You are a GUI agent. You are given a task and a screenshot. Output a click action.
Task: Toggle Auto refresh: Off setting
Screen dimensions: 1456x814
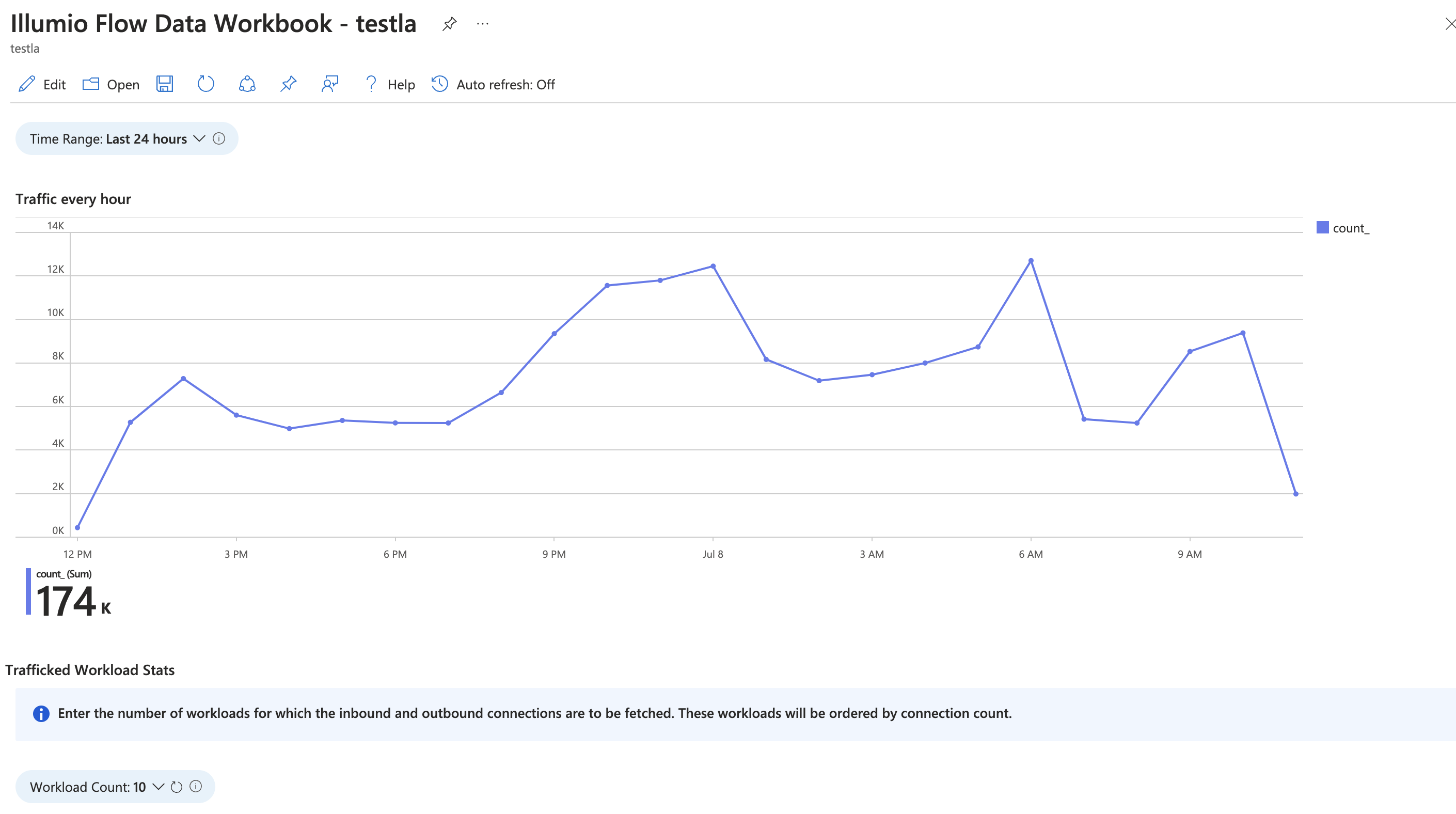coord(494,84)
